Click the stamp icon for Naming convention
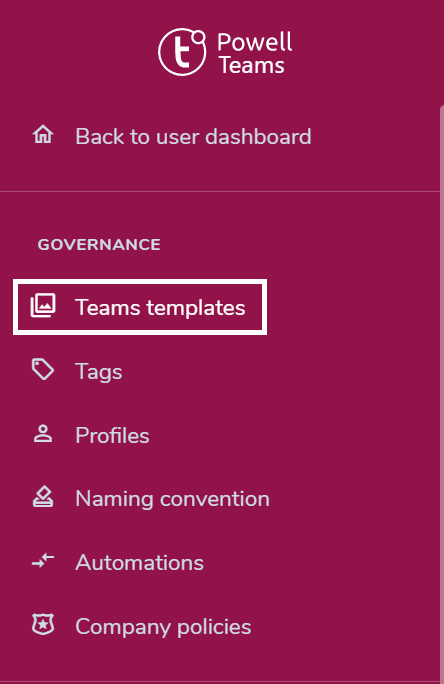444x684 pixels. [x=43, y=497]
